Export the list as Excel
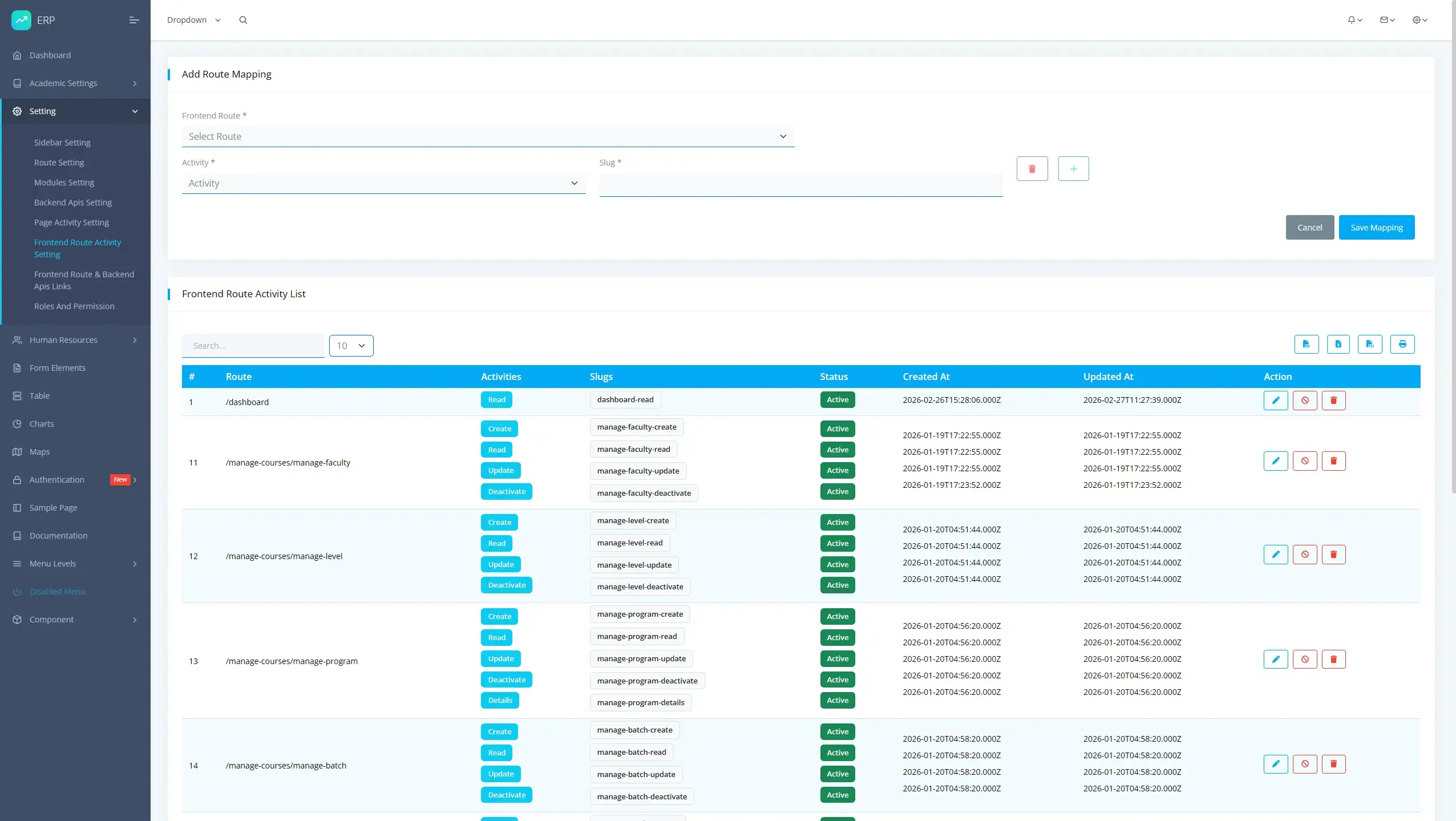Screen dimensions: 1456x821 point(1338,344)
